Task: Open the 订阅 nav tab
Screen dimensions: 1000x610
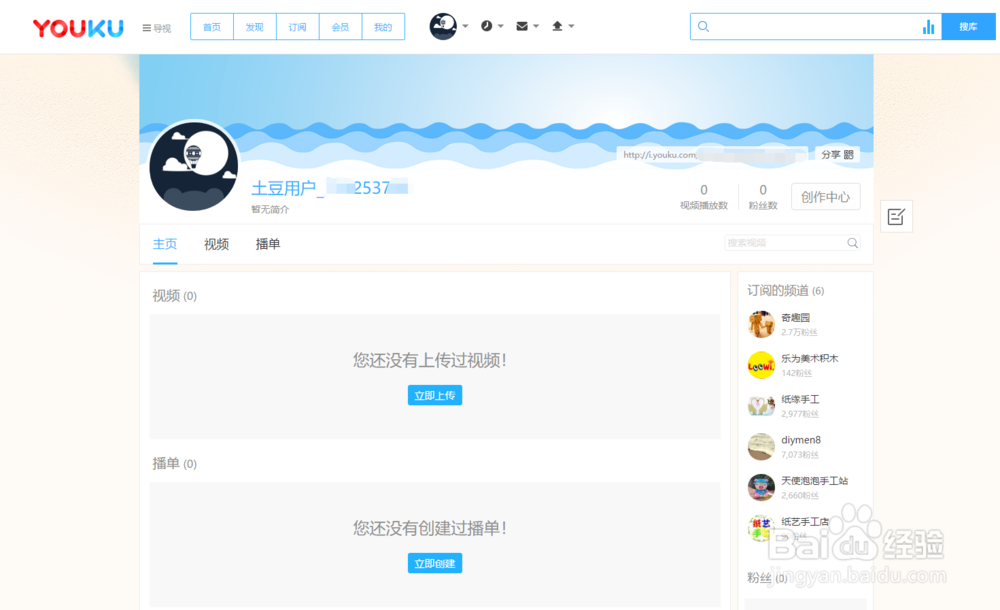Action: point(297,27)
